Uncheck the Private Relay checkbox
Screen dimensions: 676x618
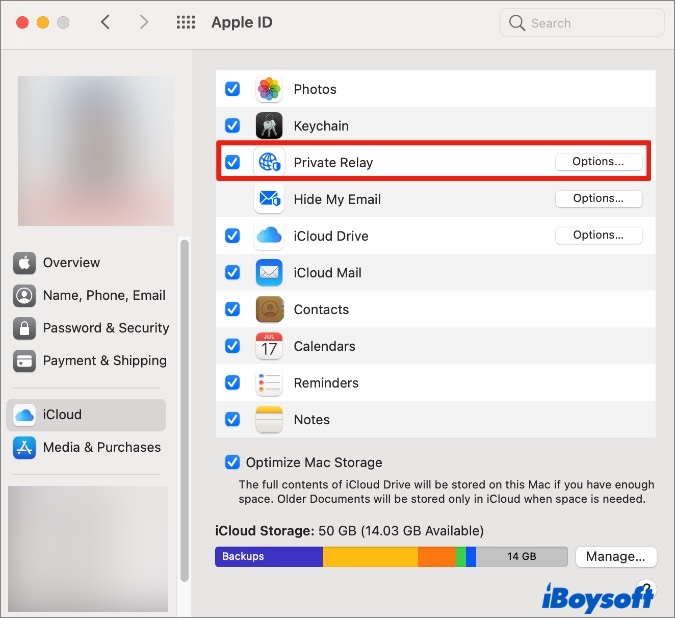233,162
